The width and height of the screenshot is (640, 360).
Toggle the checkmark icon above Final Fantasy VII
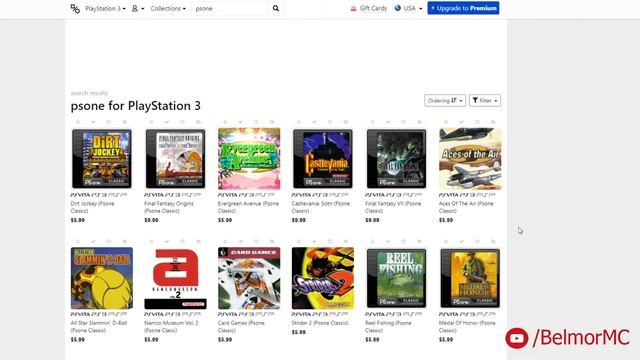click(388, 122)
